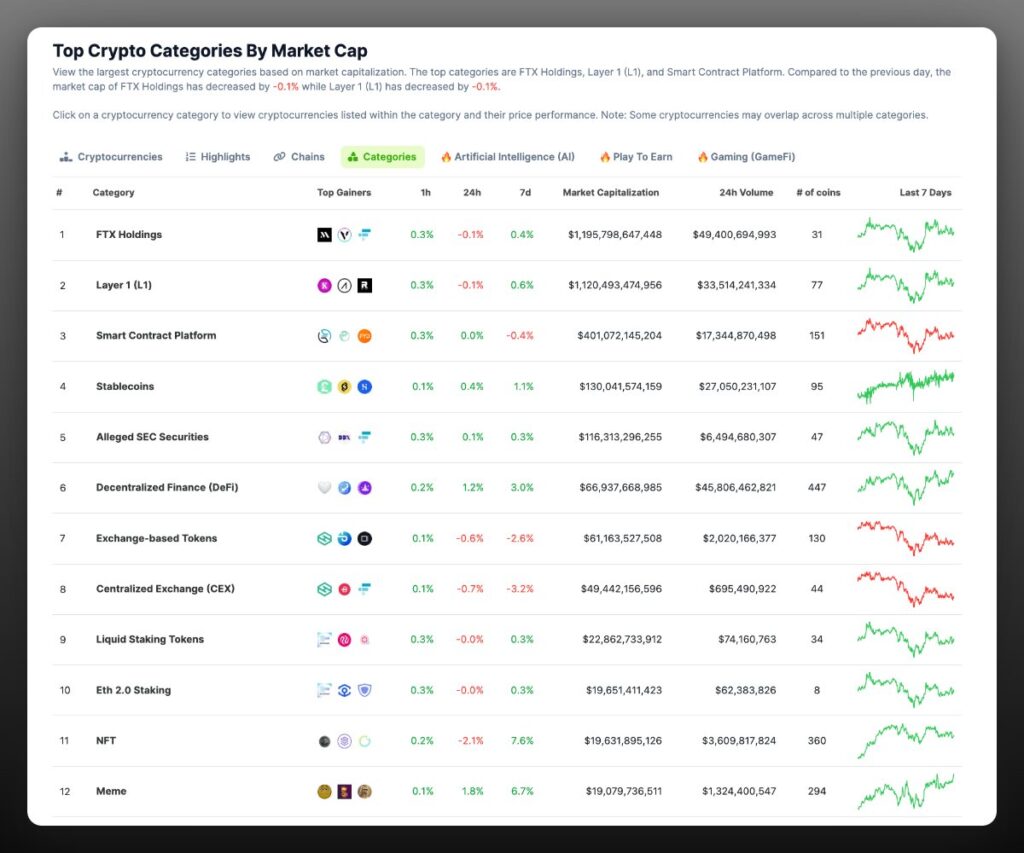
Task: View the Exchange-based Tokens red sparkline chart
Action: pyautogui.click(x=906, y=538)
